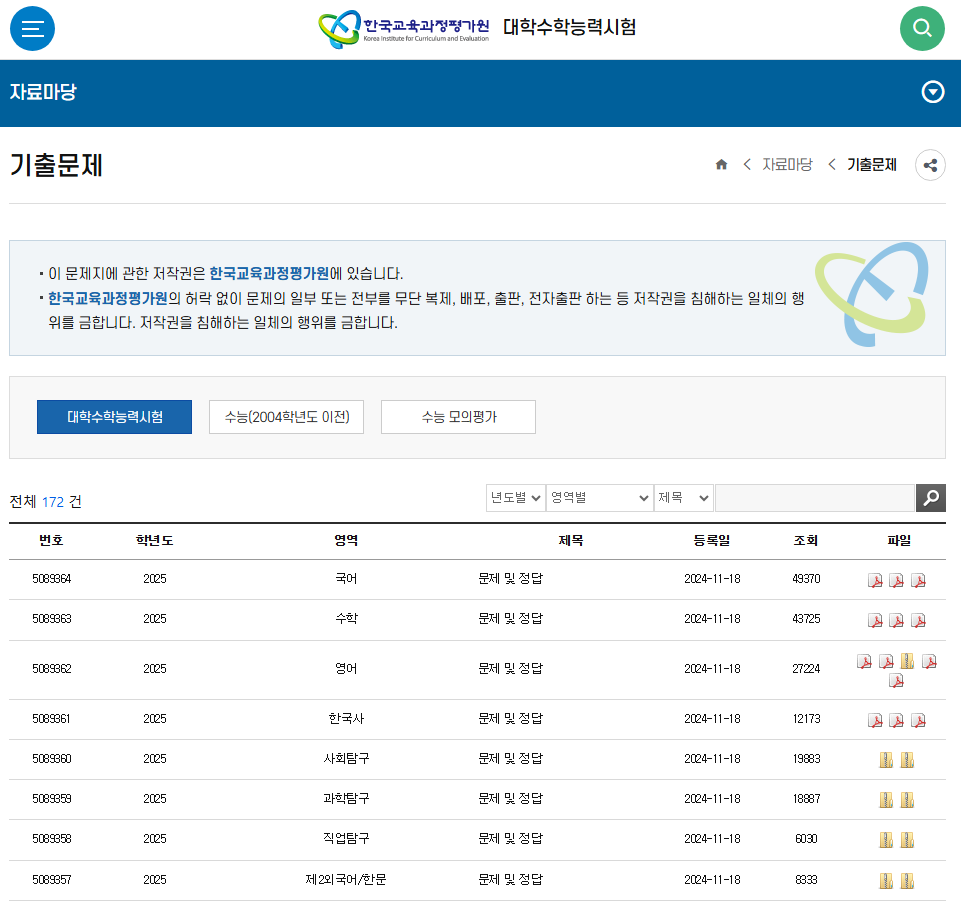
Task: Click inside the search keyword input field
Action: (815, 497)
